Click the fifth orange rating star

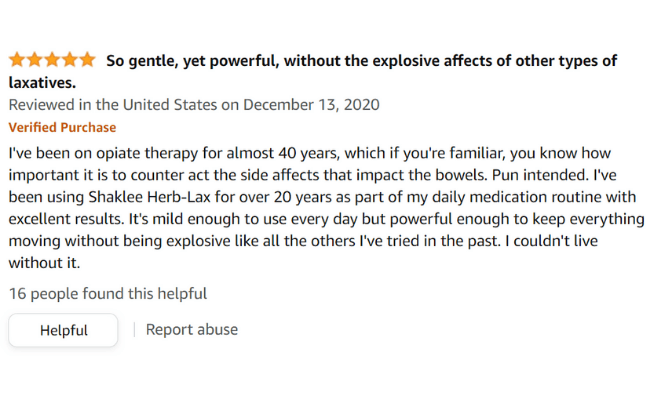(87, 60)
